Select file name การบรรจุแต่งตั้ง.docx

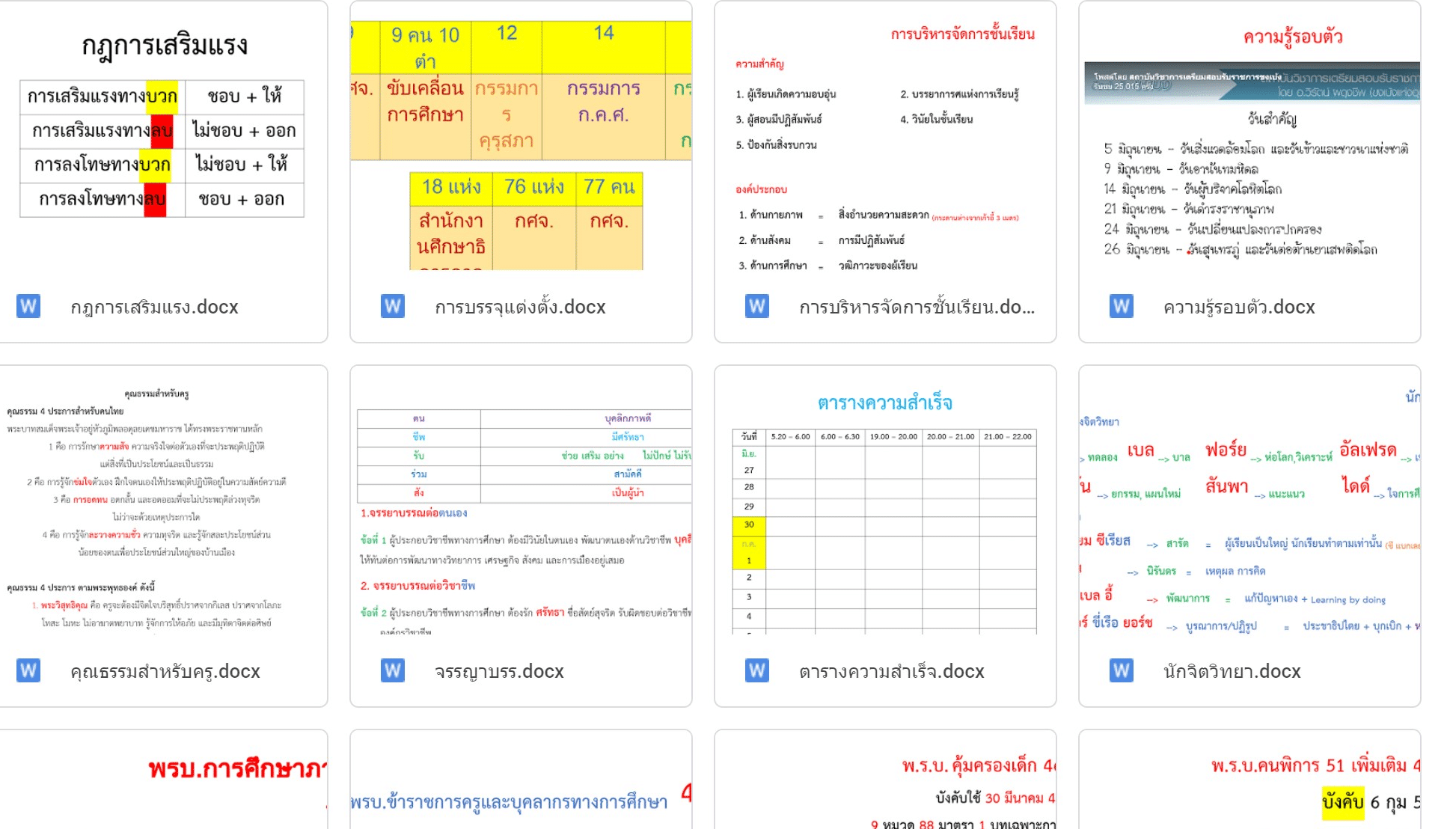[520, 307]
